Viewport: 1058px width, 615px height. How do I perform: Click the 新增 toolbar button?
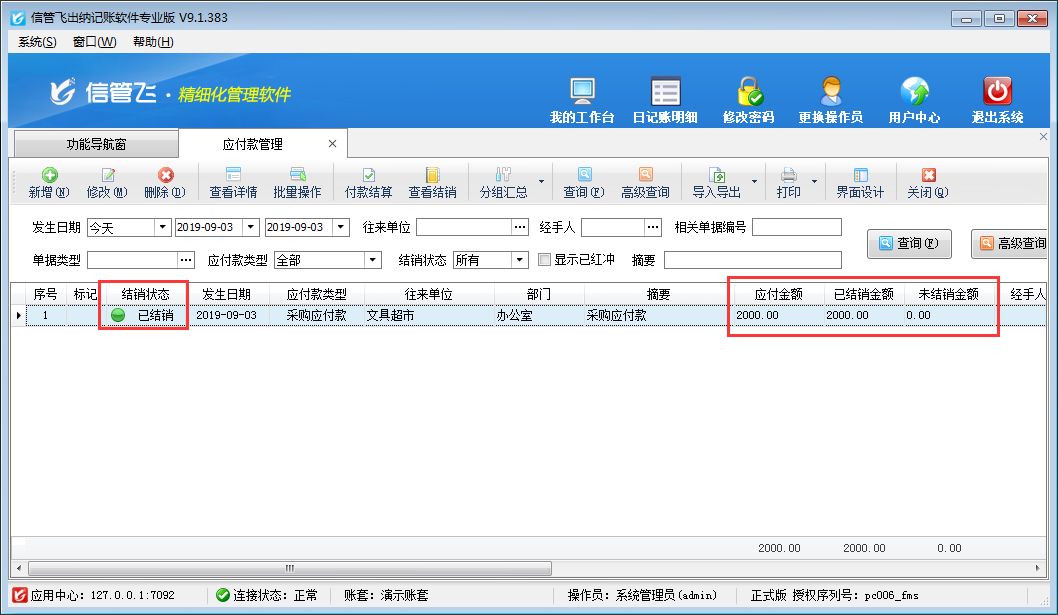click(48, 182)
